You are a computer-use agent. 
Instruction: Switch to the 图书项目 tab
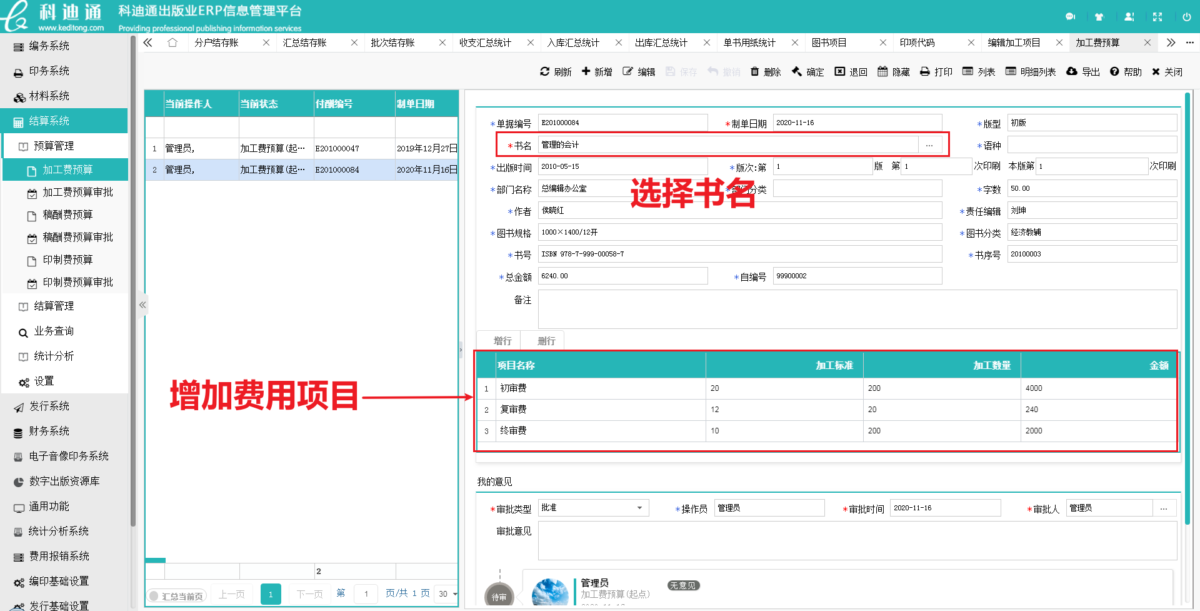point(829,43)
